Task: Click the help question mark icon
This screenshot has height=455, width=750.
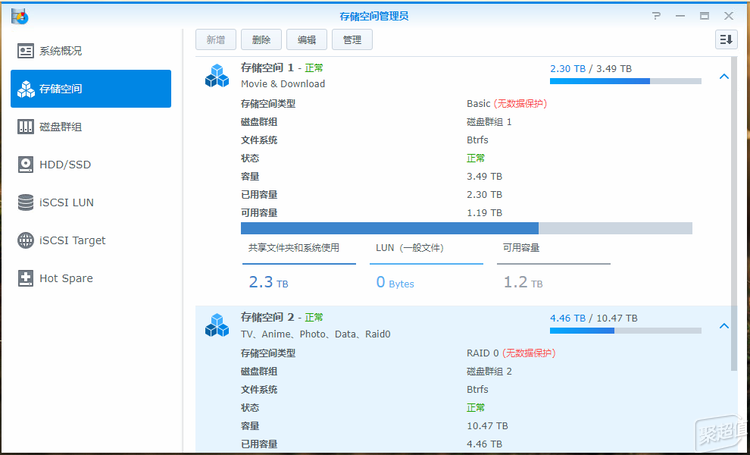Action: tap(656, 16)
